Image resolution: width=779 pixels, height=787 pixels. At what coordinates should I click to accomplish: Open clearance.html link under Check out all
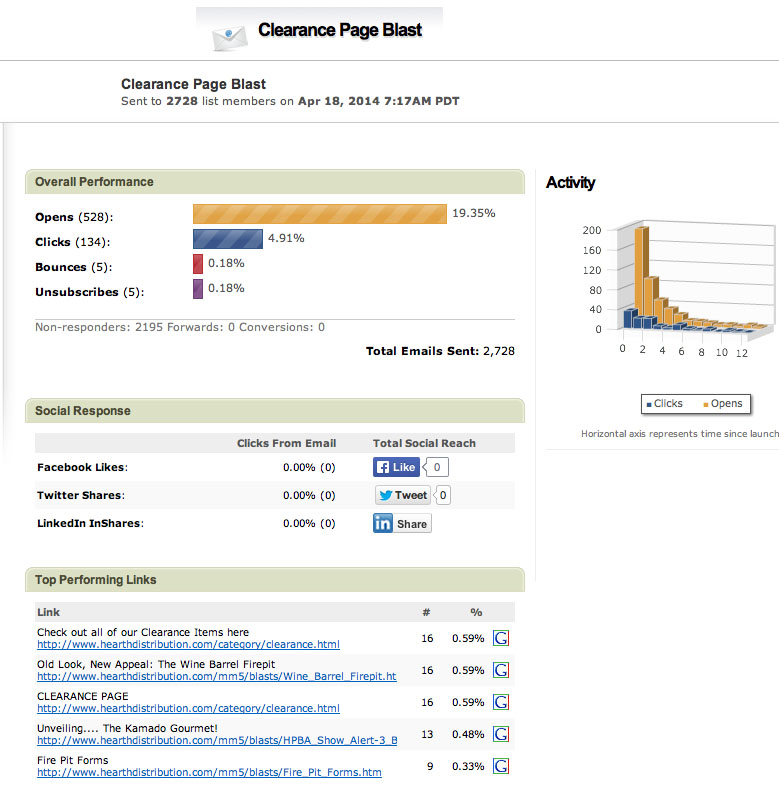(x=188, y=645)
